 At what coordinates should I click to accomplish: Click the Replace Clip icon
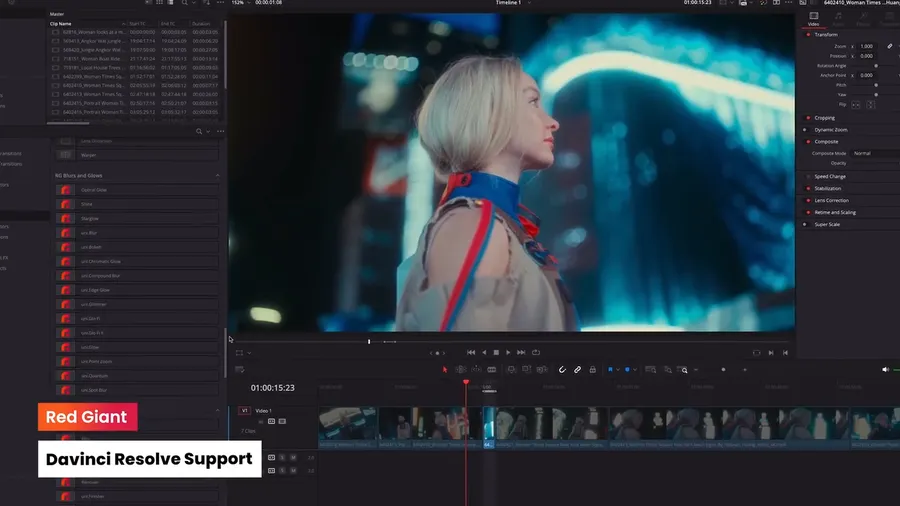point(542,369)
